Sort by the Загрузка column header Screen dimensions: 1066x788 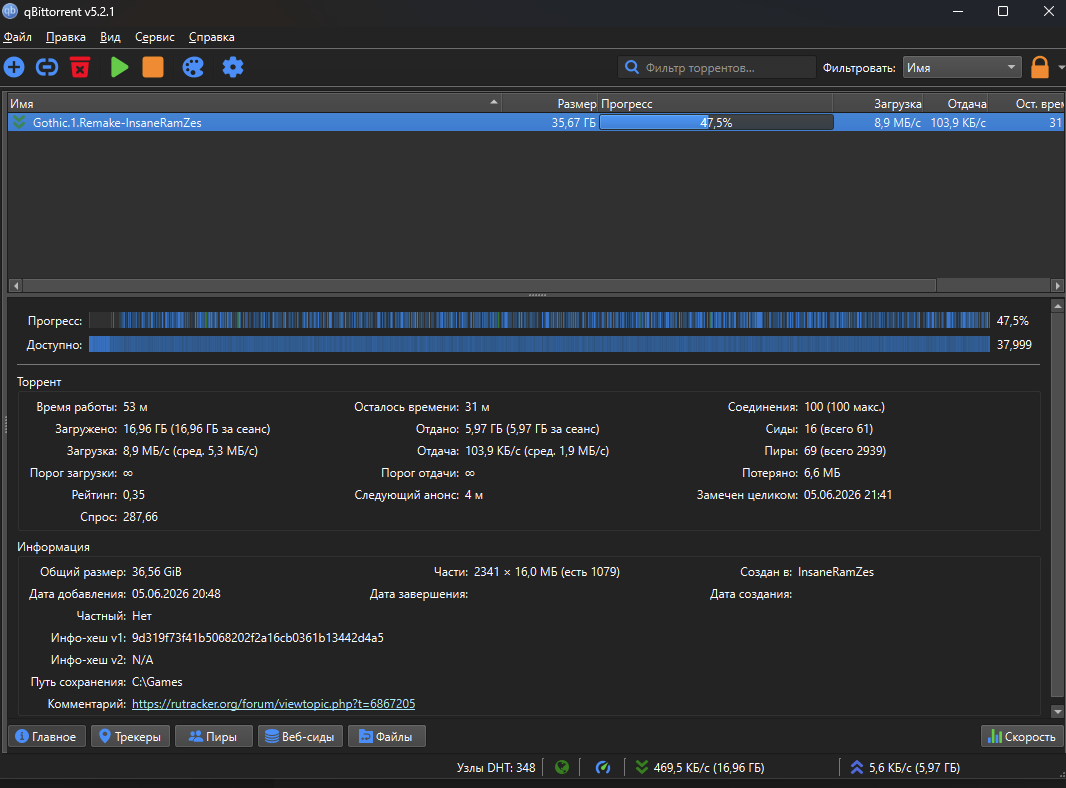878,103
